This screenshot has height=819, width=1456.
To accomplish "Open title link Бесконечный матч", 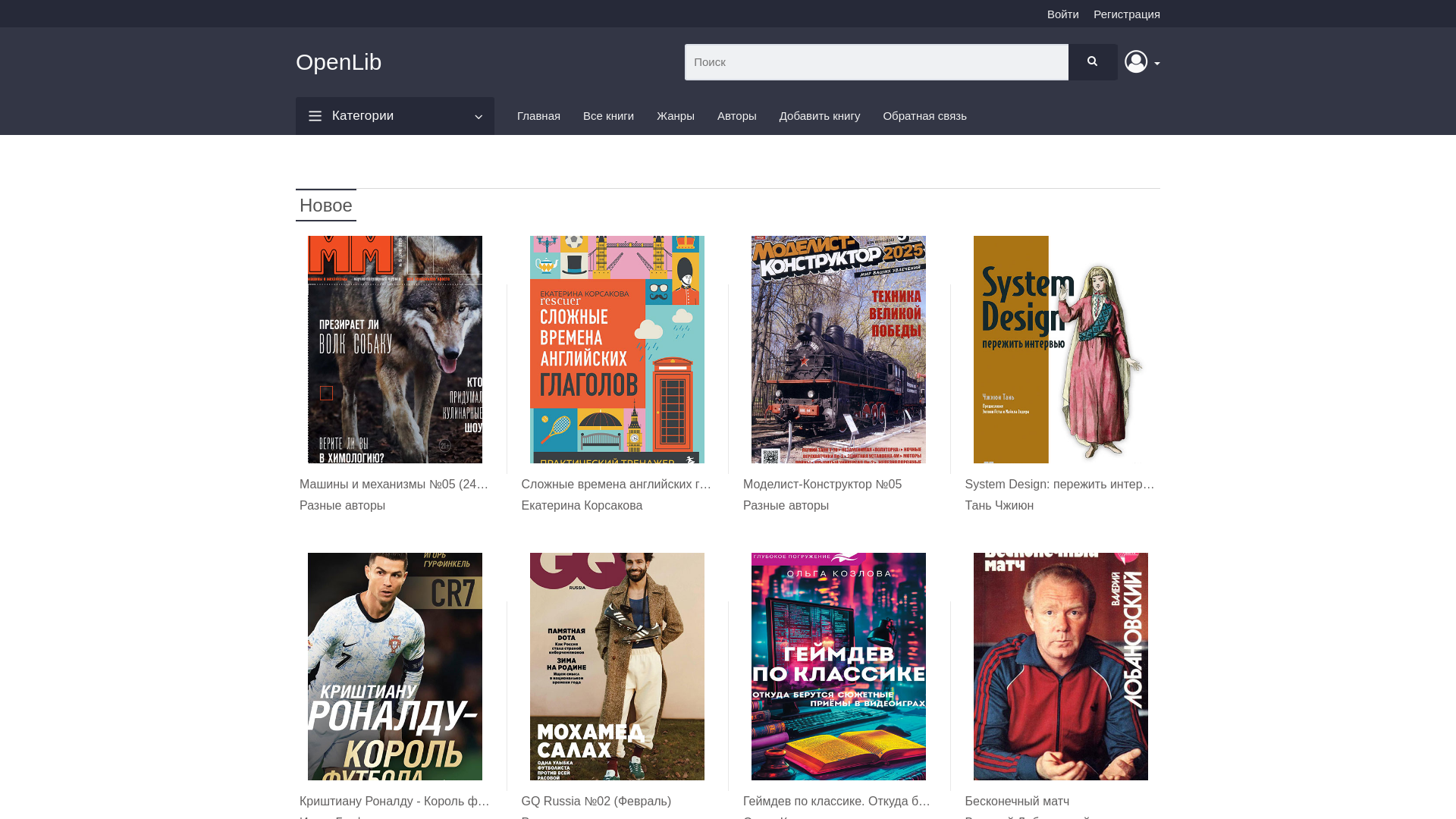I will coord(1017,802).
